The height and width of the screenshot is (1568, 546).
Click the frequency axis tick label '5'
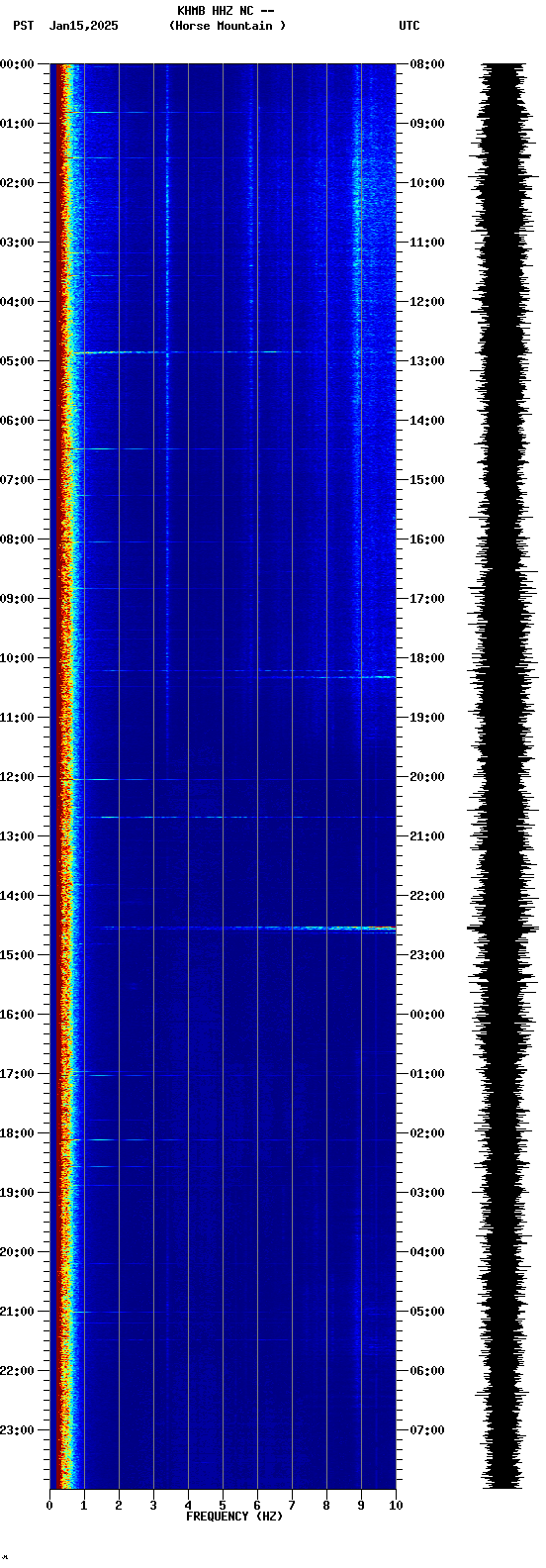pos(223,1506)
